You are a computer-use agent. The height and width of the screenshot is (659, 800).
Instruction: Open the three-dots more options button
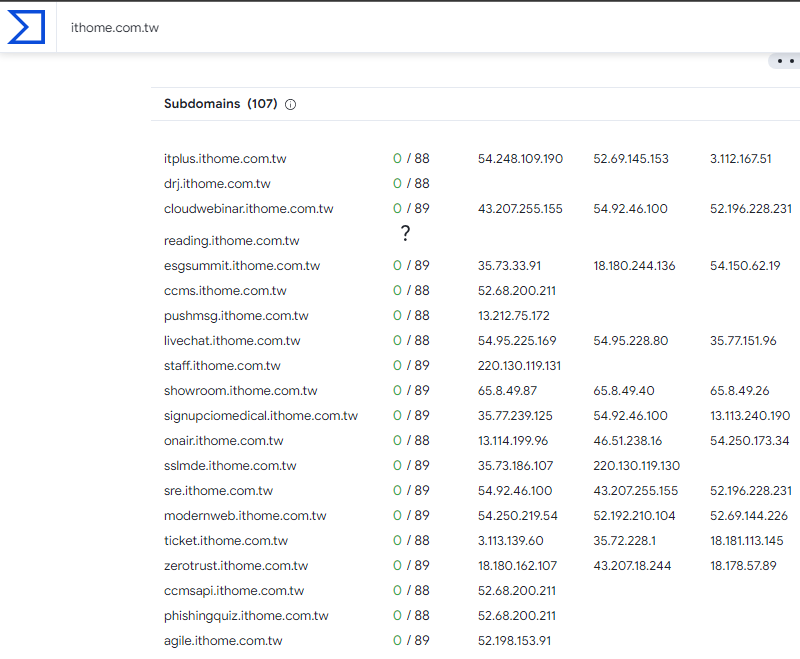point(785,61)
